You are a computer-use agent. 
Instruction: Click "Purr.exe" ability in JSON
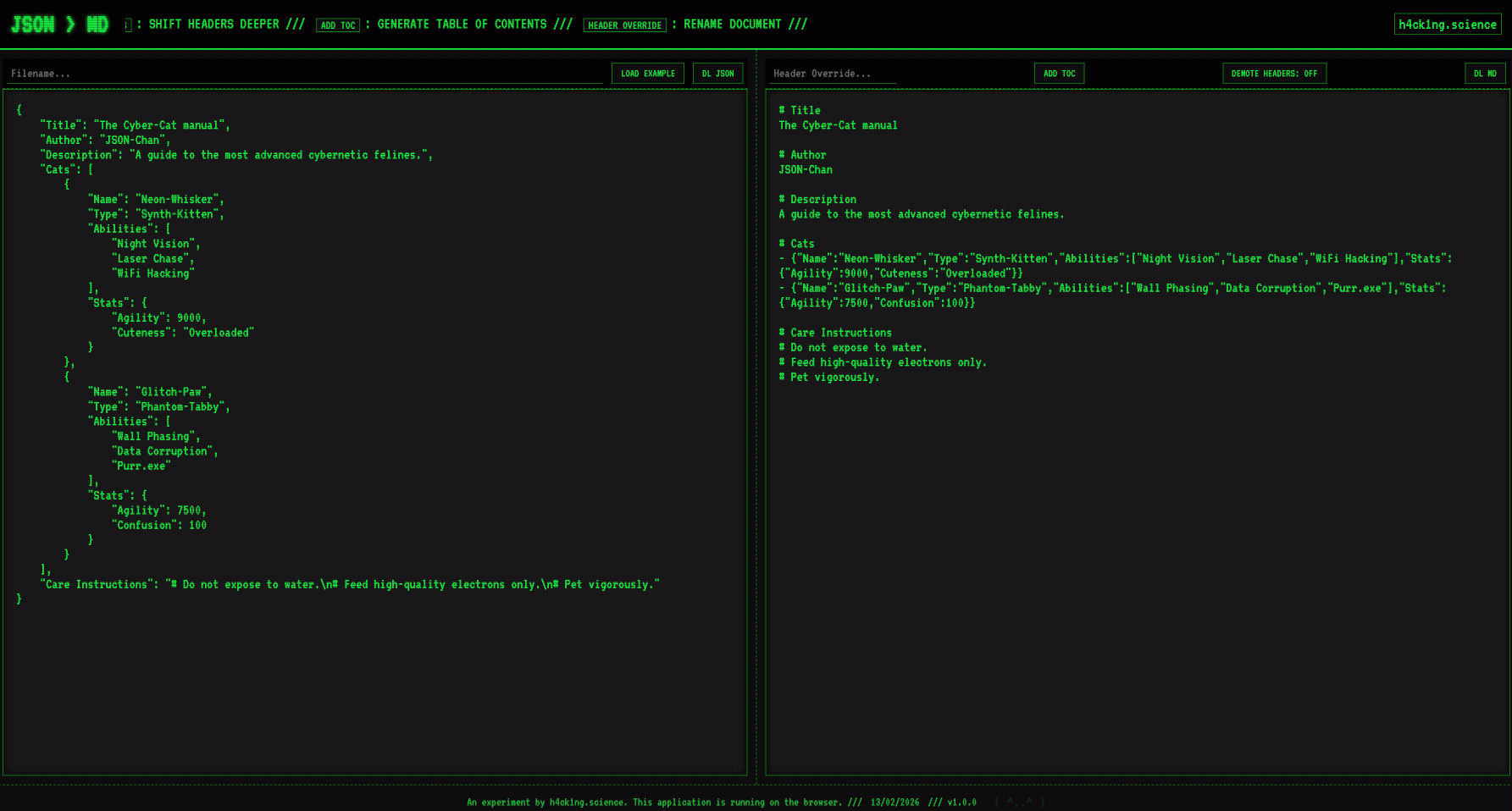(141, 466)
